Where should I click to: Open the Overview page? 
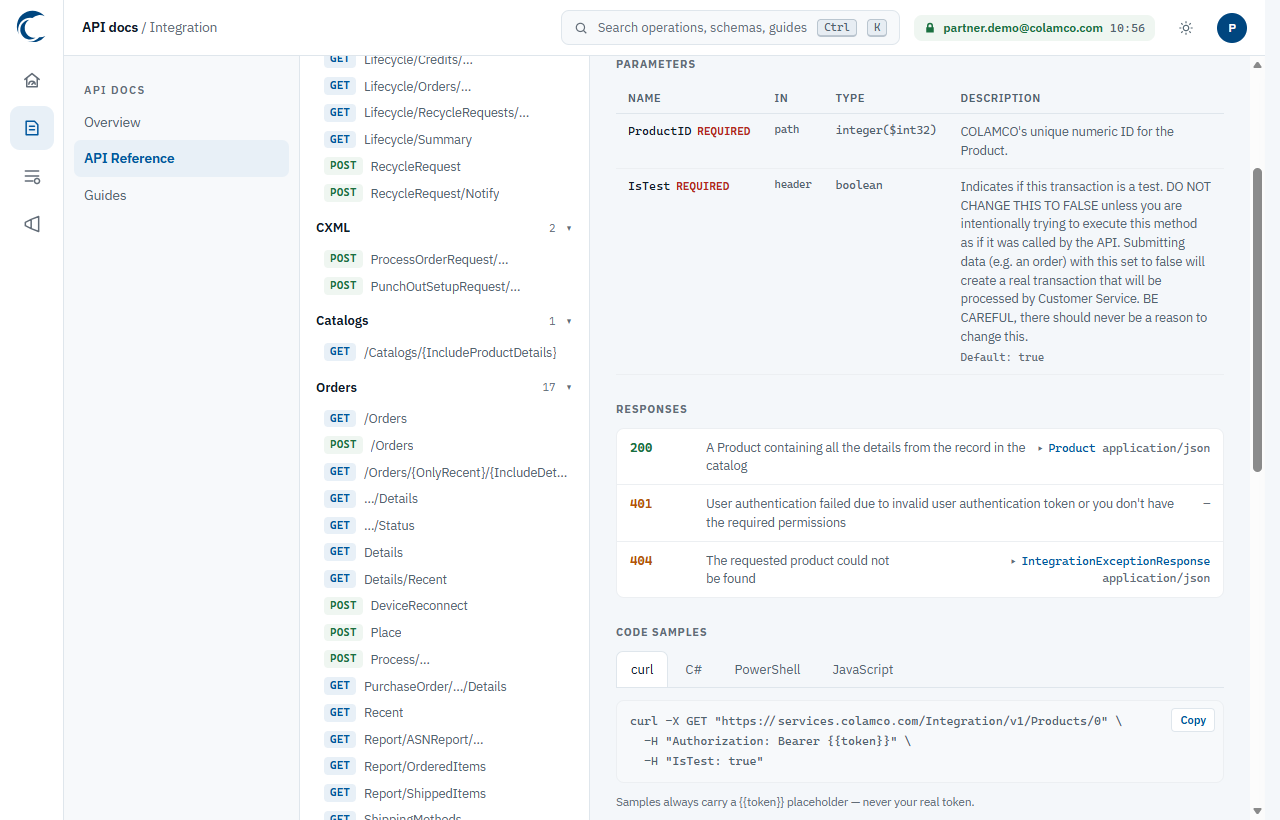click(181, 122)
